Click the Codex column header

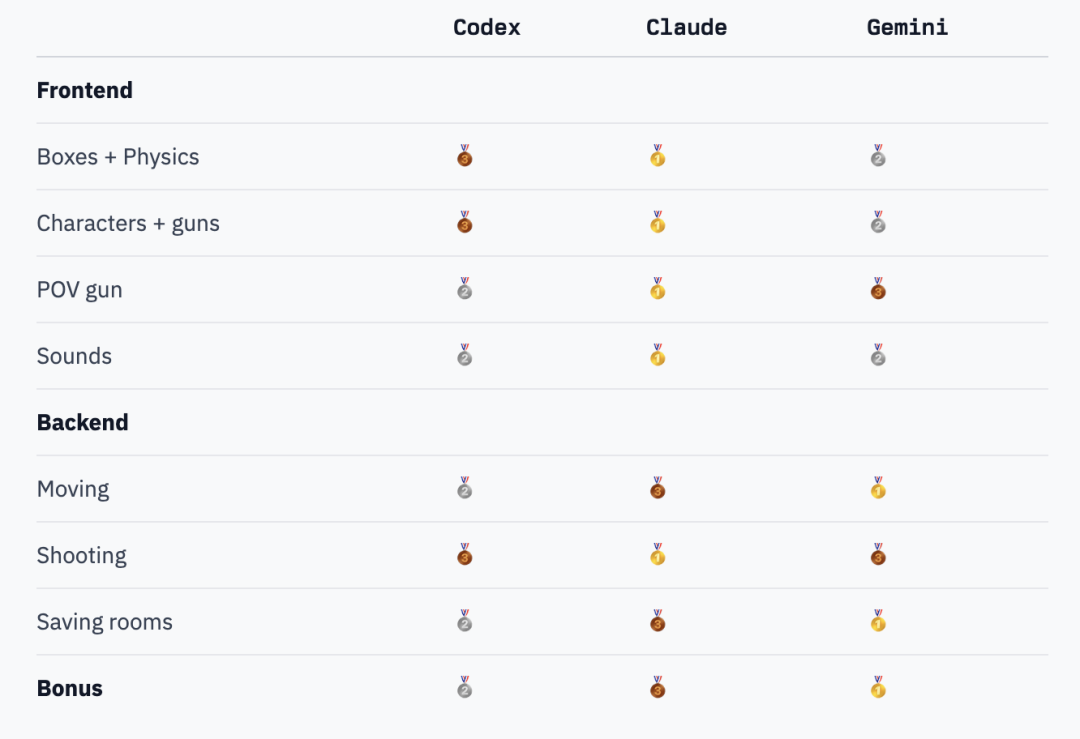pyautogui.click(x=487, y=28)
